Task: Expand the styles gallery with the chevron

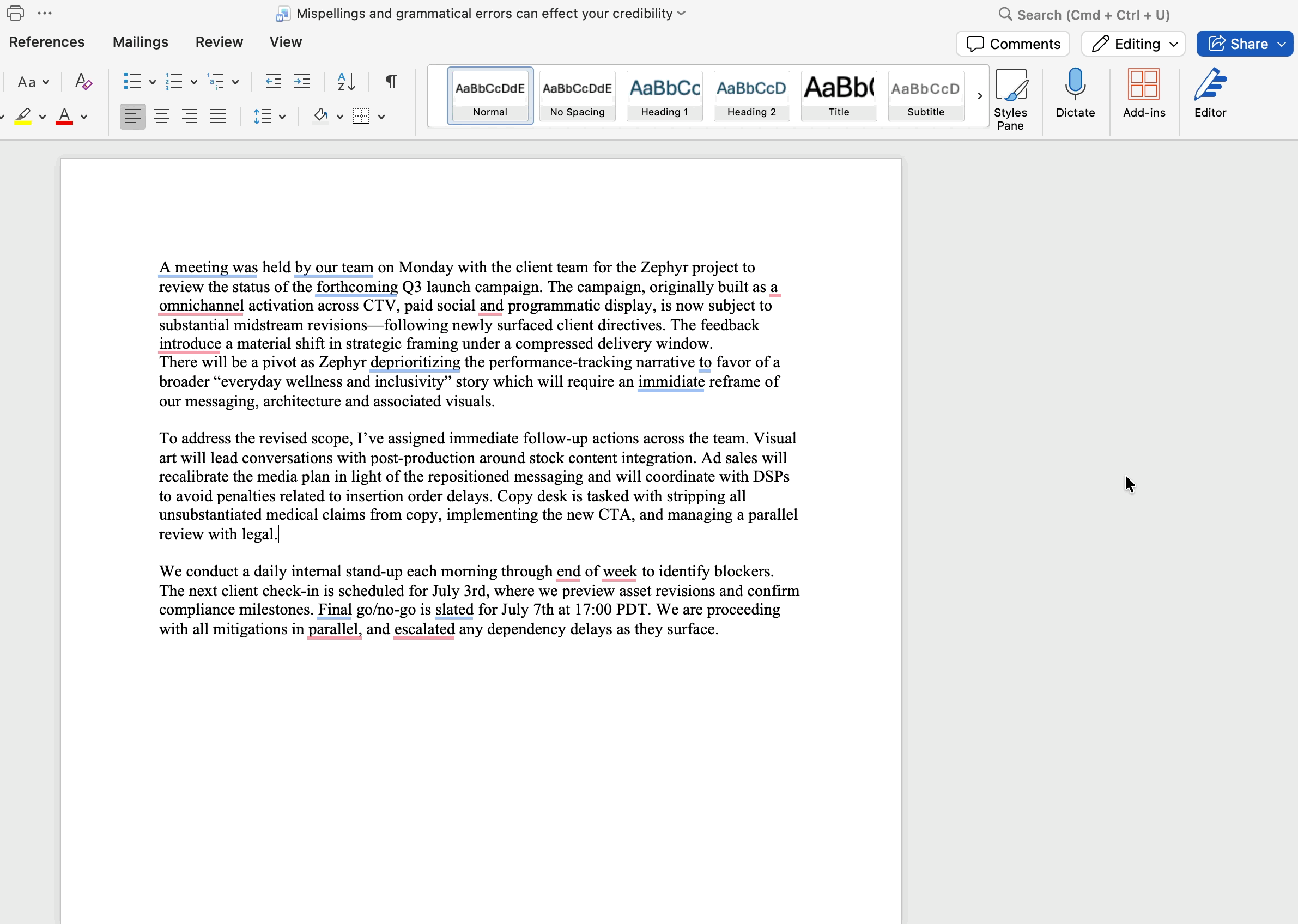Action: pyautogui.click(x=980, y=95)
